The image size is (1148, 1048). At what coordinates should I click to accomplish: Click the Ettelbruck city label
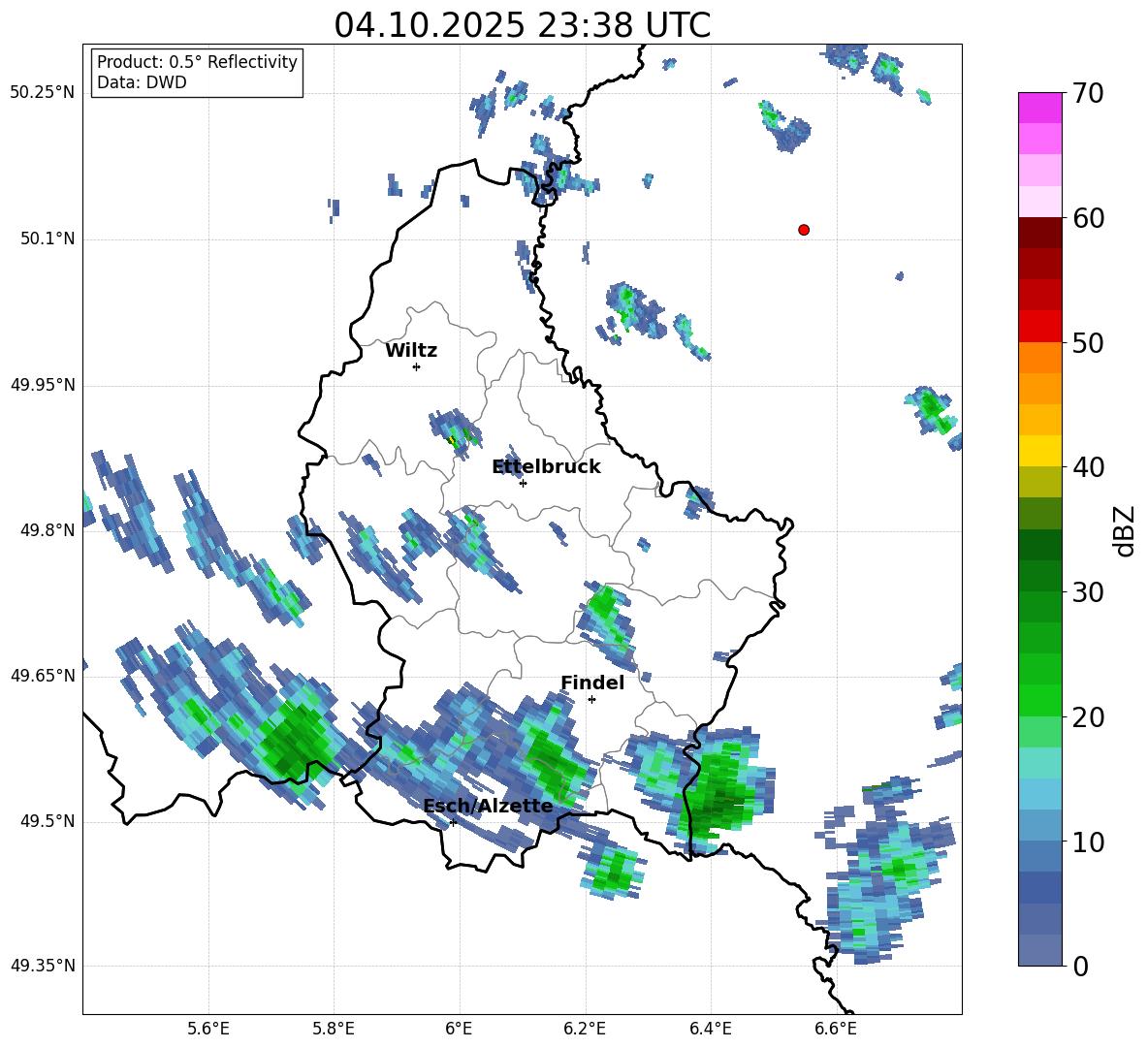coord(546,466)
